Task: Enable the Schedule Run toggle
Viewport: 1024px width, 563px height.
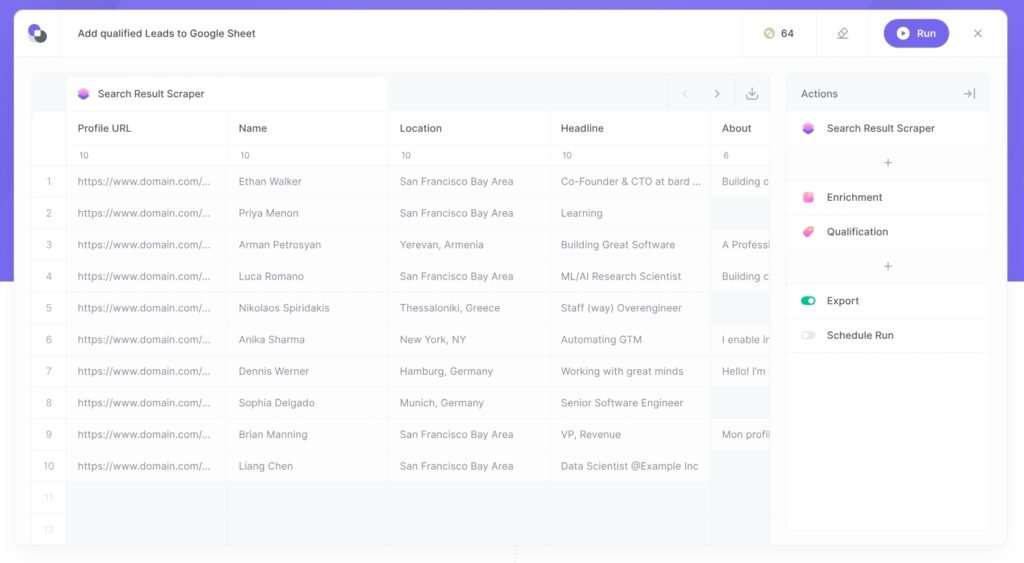Action: tap(808, 336)
